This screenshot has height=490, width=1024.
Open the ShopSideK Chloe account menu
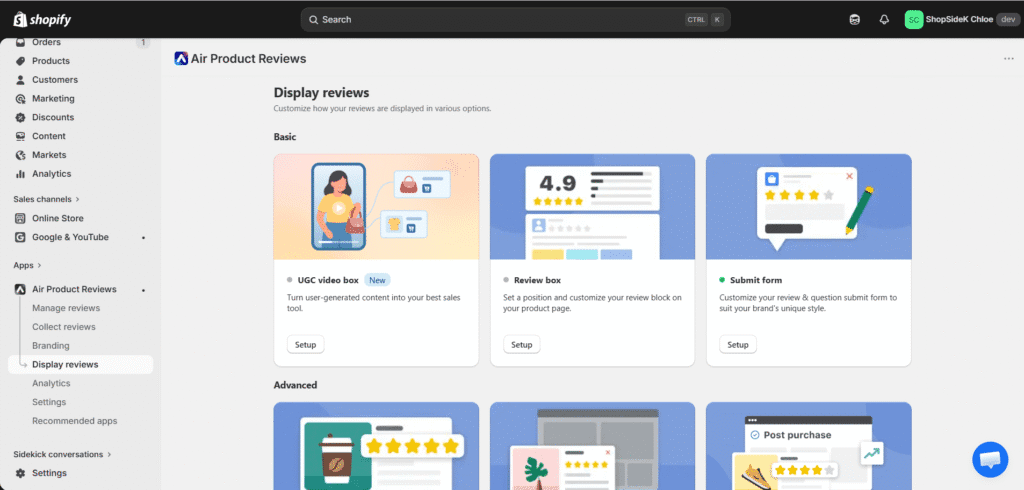961,20
